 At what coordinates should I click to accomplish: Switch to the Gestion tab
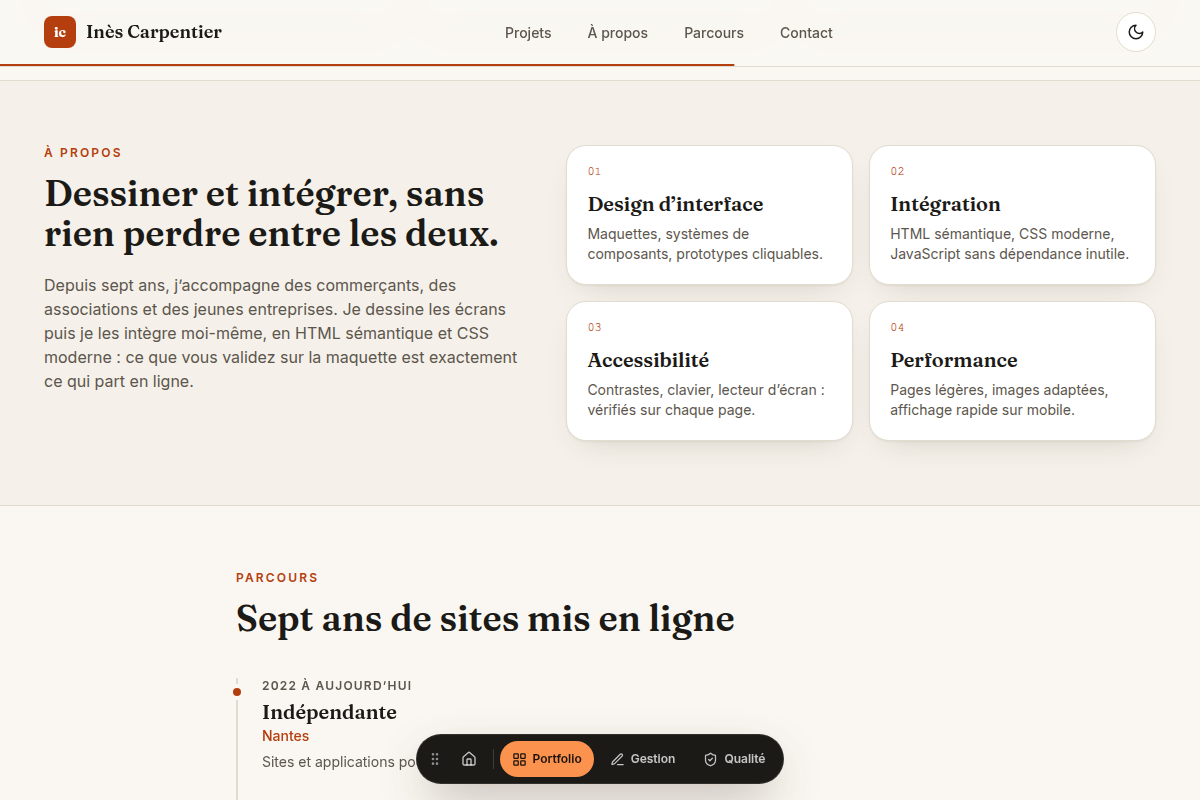tap(643, 759)
